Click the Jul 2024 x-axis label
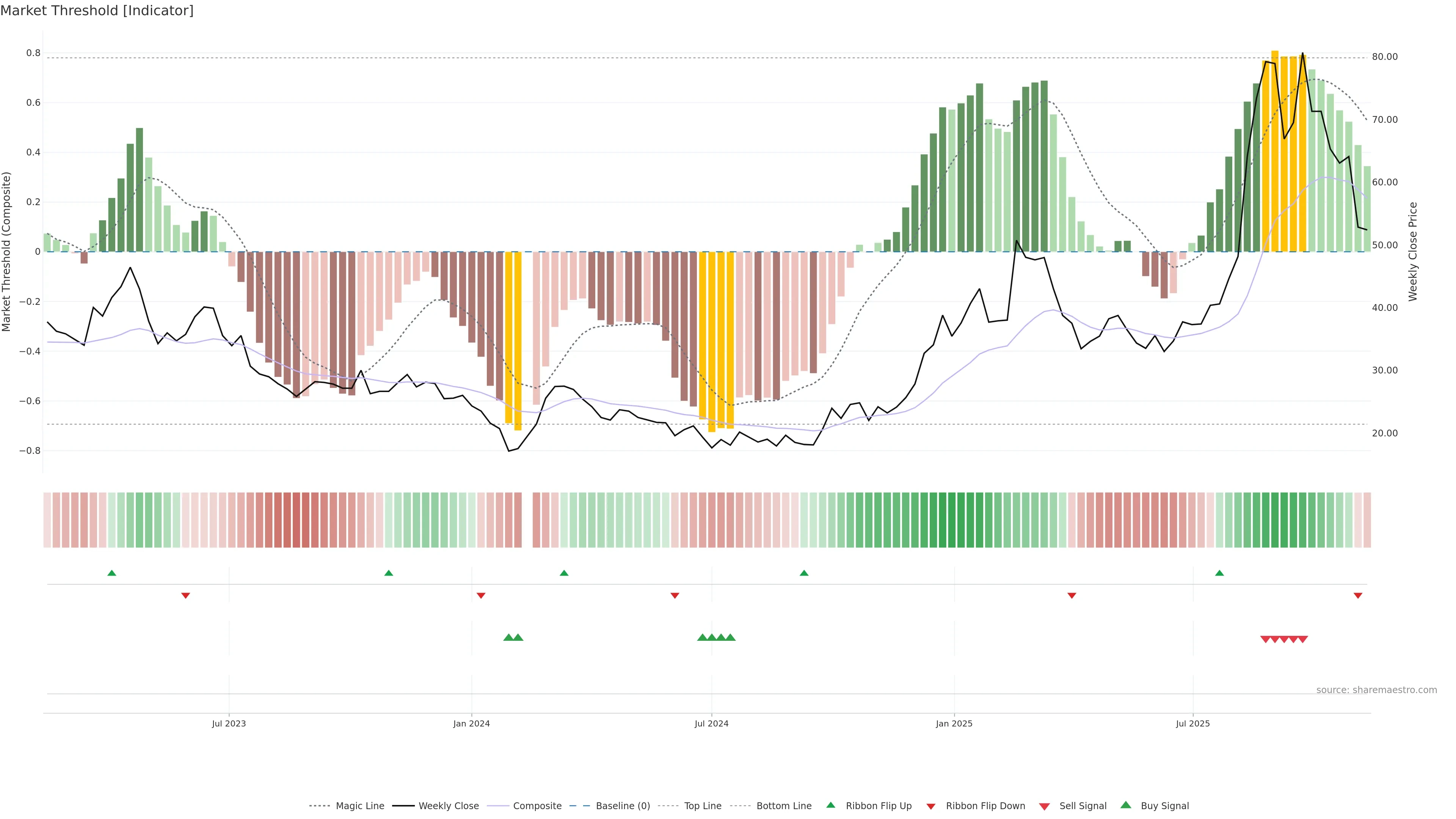 pos(711,723)
